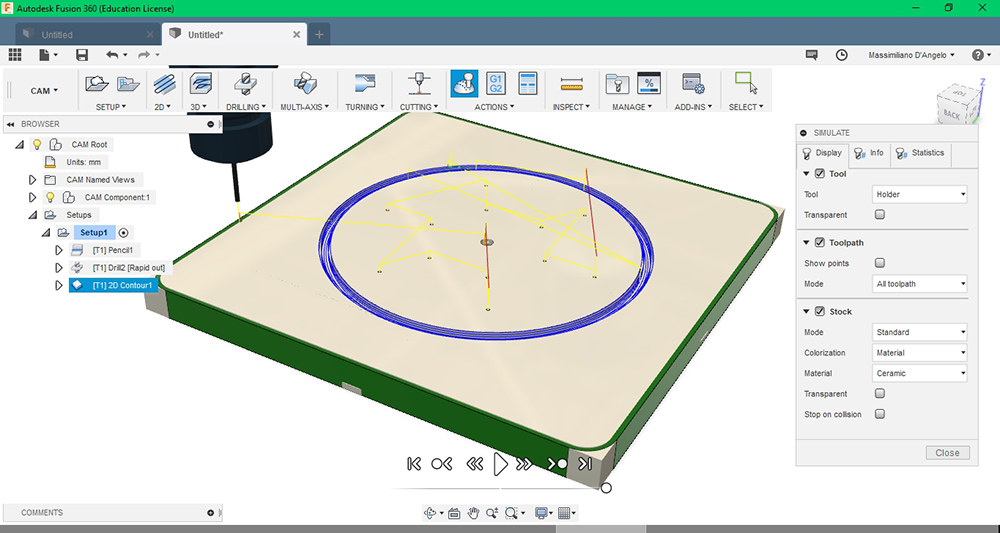1000x533 pixels.
Task: Collapse the Setups tree node
Action: tap(32, 215)
